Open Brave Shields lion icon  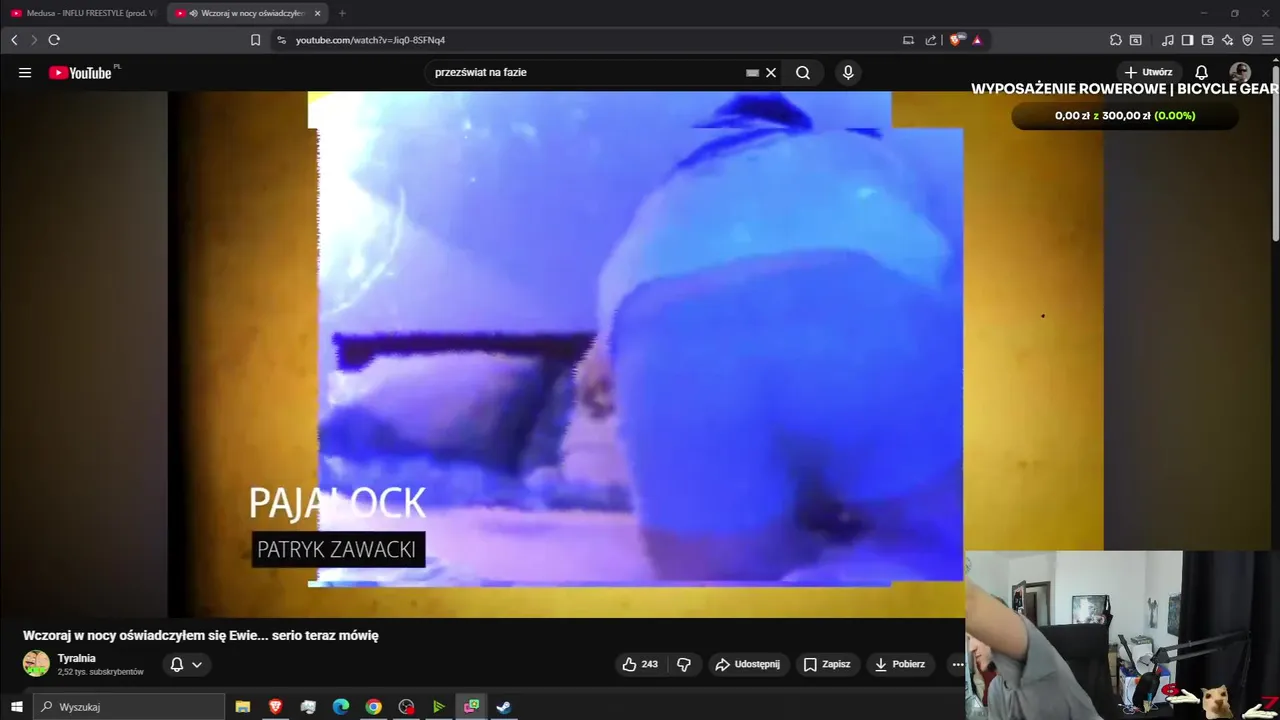pos(956,40)
